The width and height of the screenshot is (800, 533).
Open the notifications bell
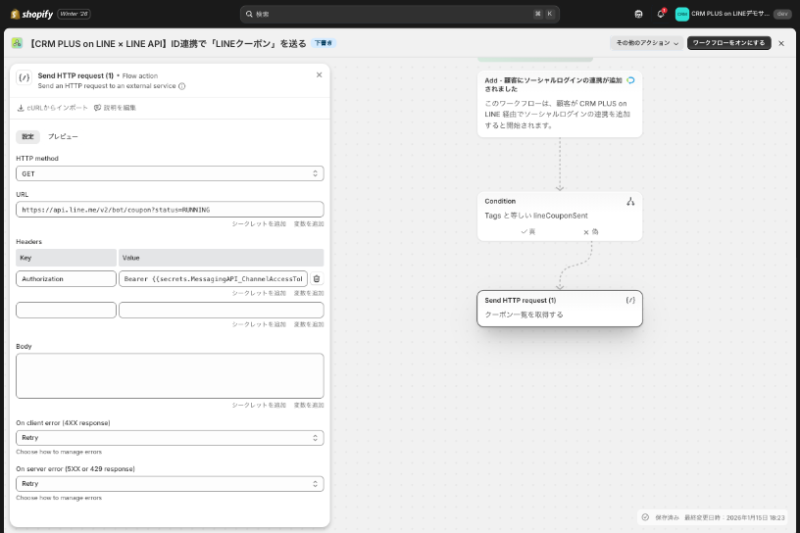[661, 14]
